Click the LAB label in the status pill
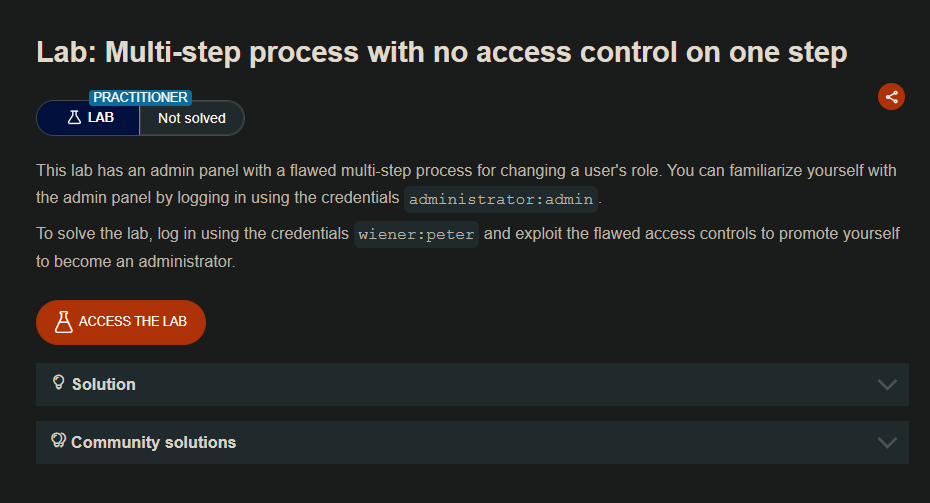This screenshot has height=503, width=930. [x=100, y=118]
